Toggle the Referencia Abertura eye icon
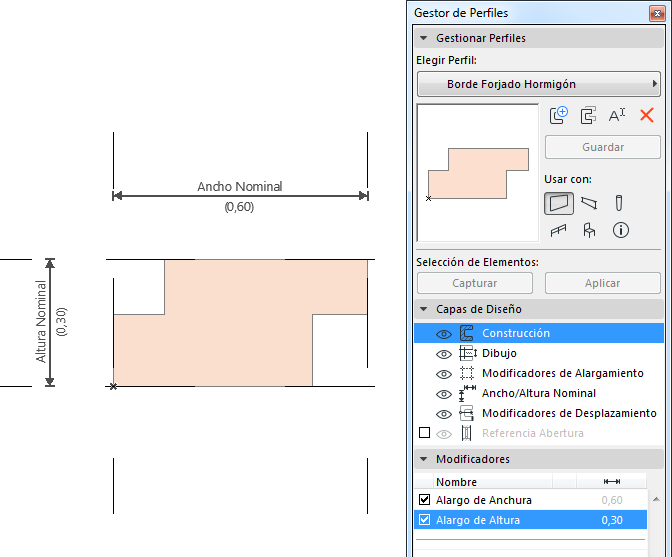This screenshot has height=557, width=672. [x=444, y=434]
